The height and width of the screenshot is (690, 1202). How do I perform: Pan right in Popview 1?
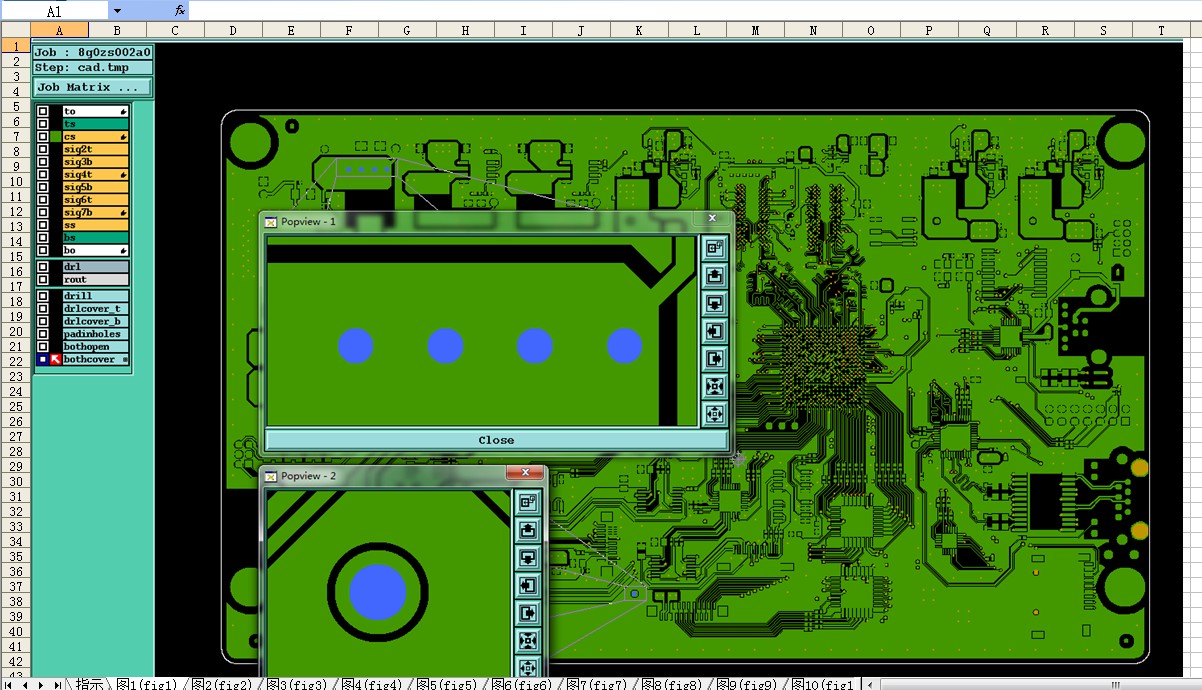click(x=715, y=359)
